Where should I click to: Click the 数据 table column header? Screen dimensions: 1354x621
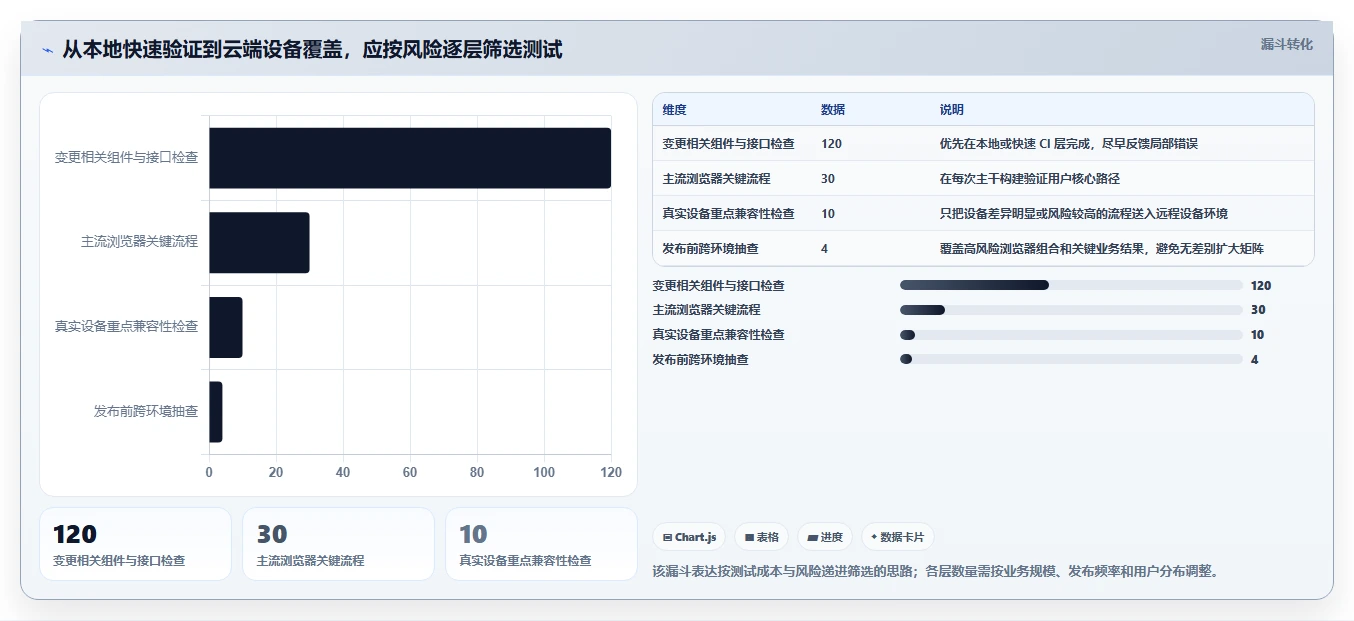pos(833,110)
